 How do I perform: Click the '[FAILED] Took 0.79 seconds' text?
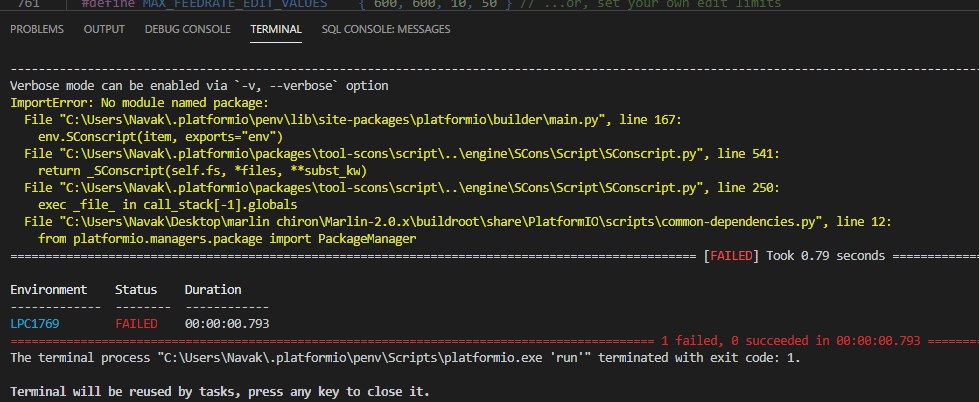[x=794, y=256]
